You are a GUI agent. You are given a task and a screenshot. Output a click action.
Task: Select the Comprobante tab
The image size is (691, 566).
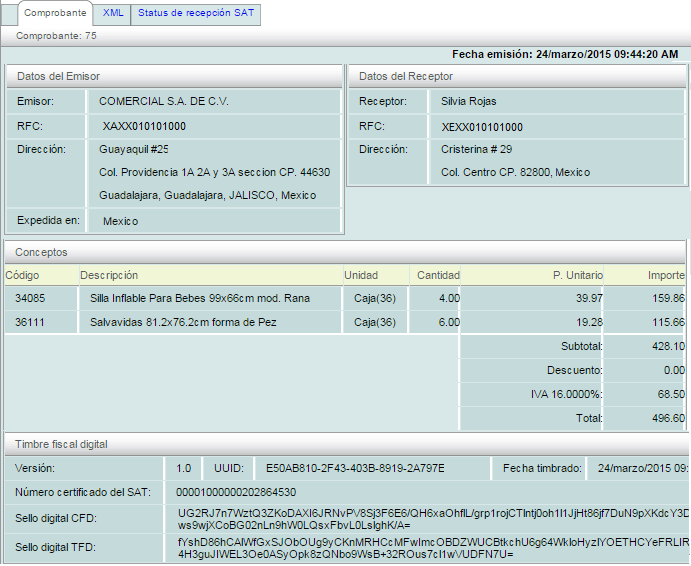[53, 13]
